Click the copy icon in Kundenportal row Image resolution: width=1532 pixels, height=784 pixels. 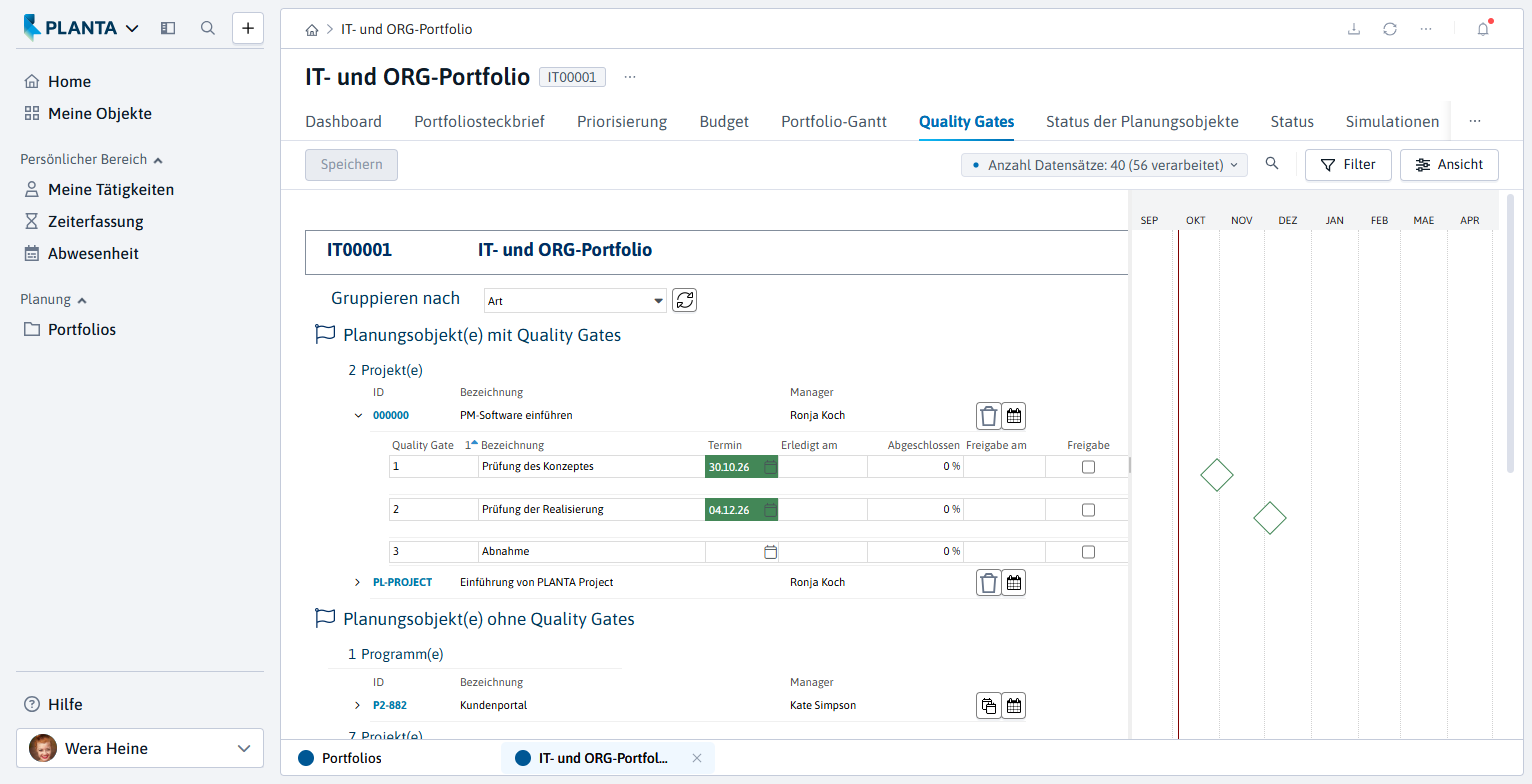[x=988, y=706]
